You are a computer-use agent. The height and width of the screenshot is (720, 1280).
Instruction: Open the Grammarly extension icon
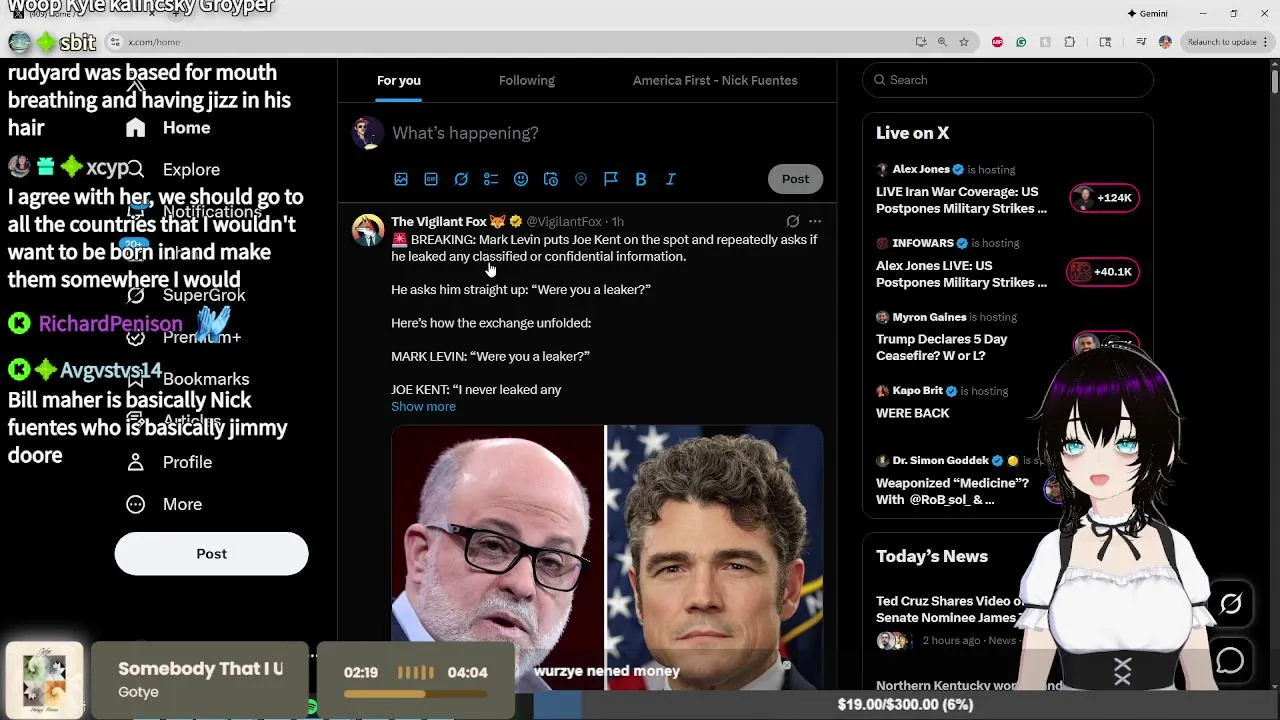coord(1021,42)
